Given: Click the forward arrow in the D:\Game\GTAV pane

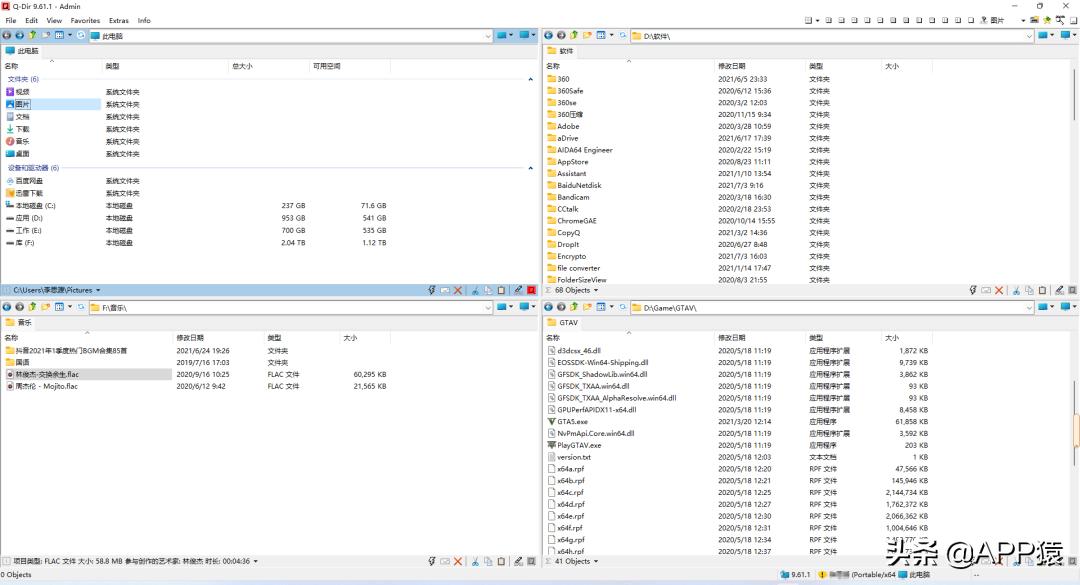Looking at the screenshot, I should (561, 307).
